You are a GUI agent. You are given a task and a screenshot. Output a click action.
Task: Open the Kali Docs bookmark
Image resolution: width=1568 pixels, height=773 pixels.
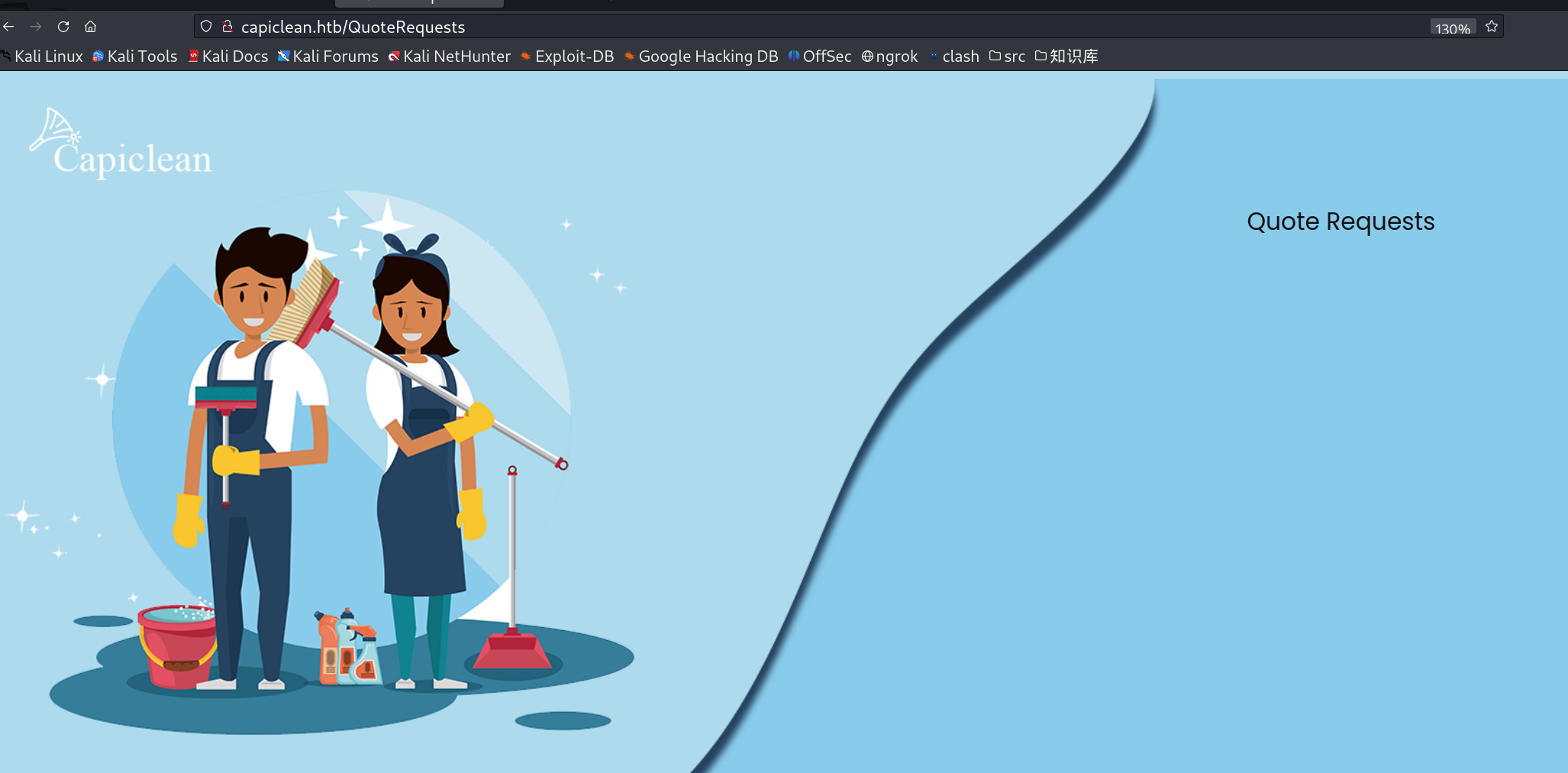(228, 57)
